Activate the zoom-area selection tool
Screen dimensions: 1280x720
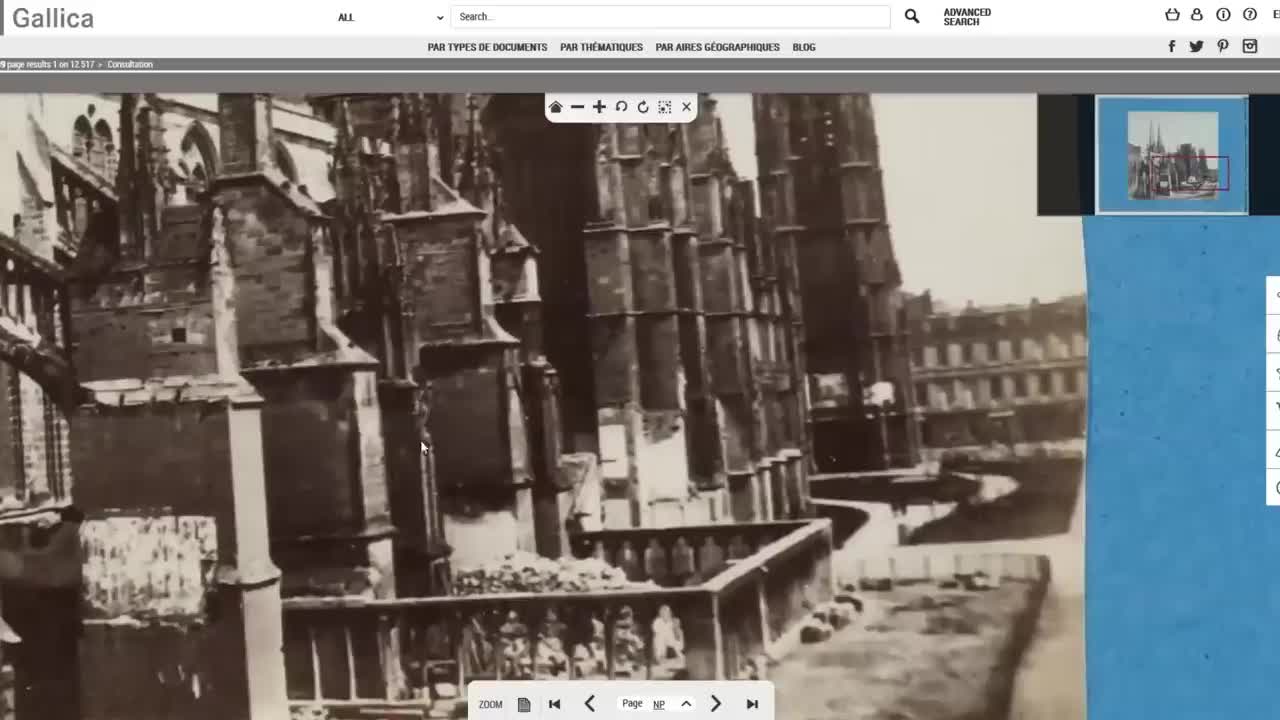(664, 107)
